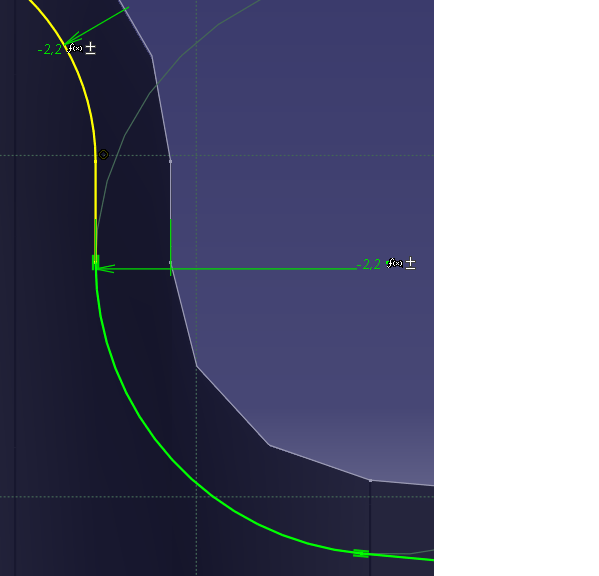The width and height of the screenshot is (599, 576).
Task: Click the short green vertical extension line
Action: pyautogui.click(x=170, y=247)
